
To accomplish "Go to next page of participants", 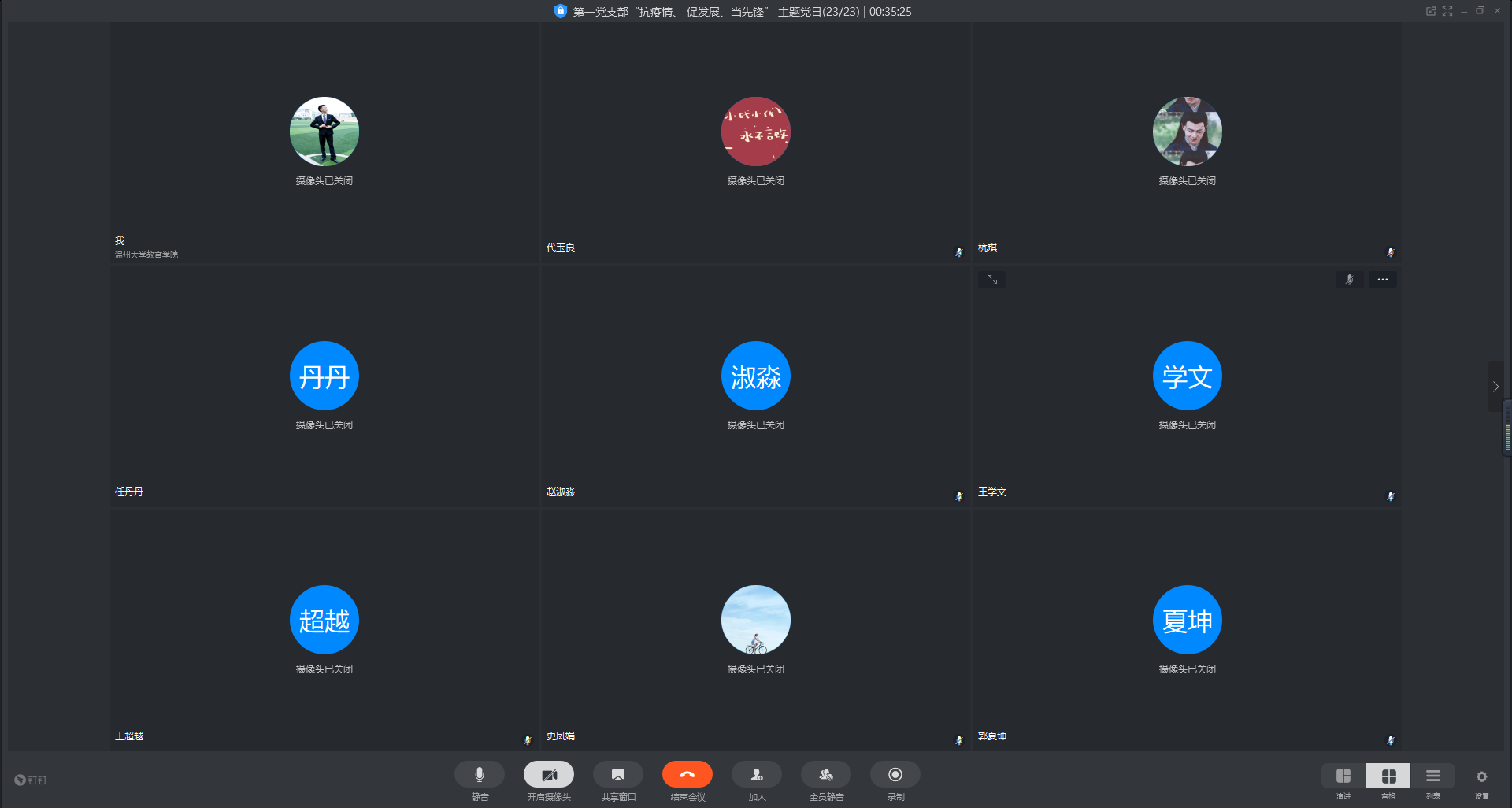I will [1495, 387].
